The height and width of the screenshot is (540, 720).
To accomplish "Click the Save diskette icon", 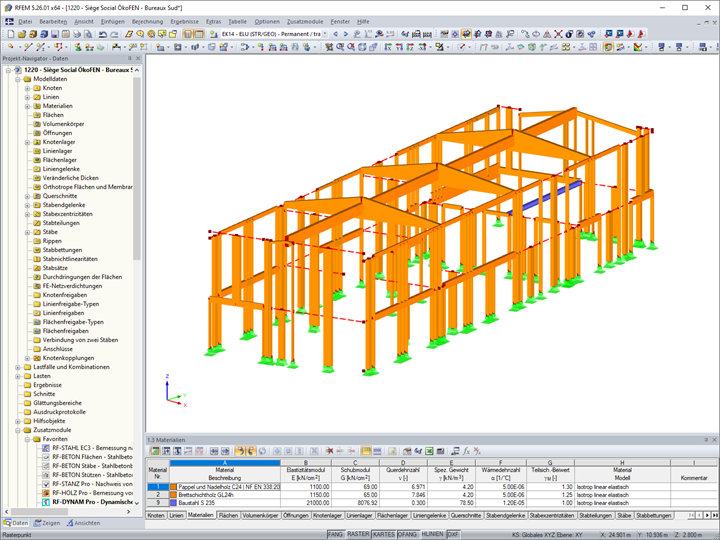I will (x=55, y=34).
